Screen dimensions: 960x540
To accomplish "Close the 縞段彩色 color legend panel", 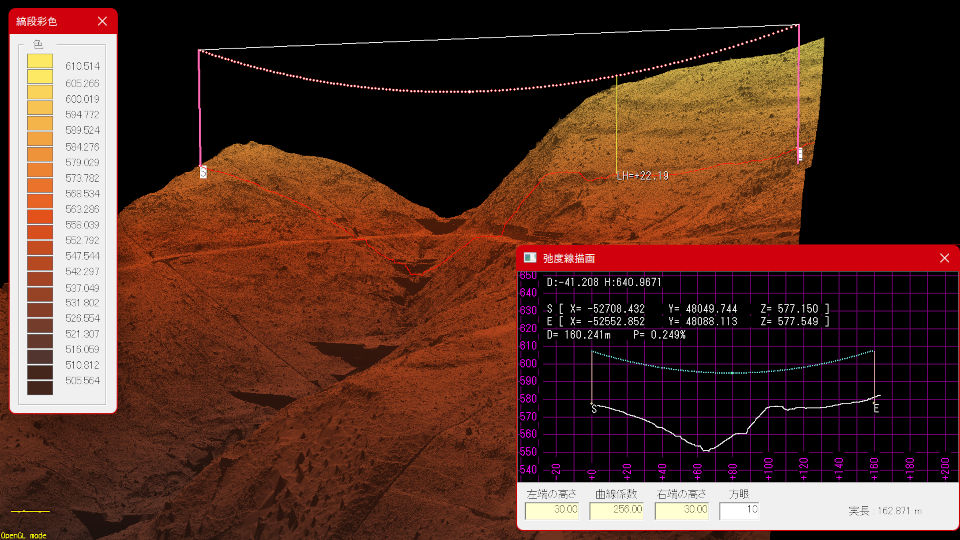I will [x=103, y=20].
